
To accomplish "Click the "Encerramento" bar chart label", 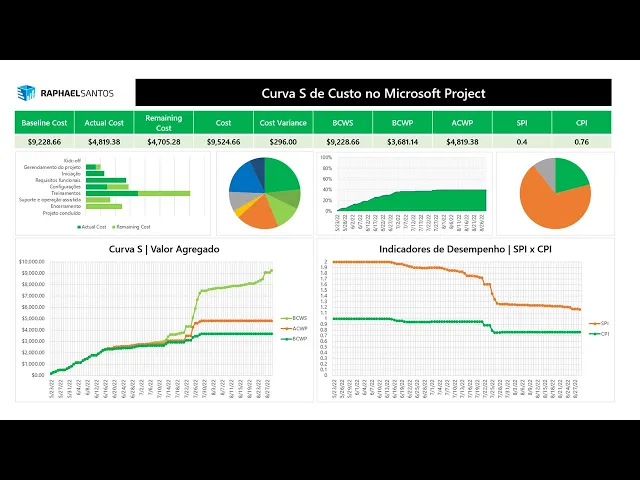I will (x=66, y=207).
